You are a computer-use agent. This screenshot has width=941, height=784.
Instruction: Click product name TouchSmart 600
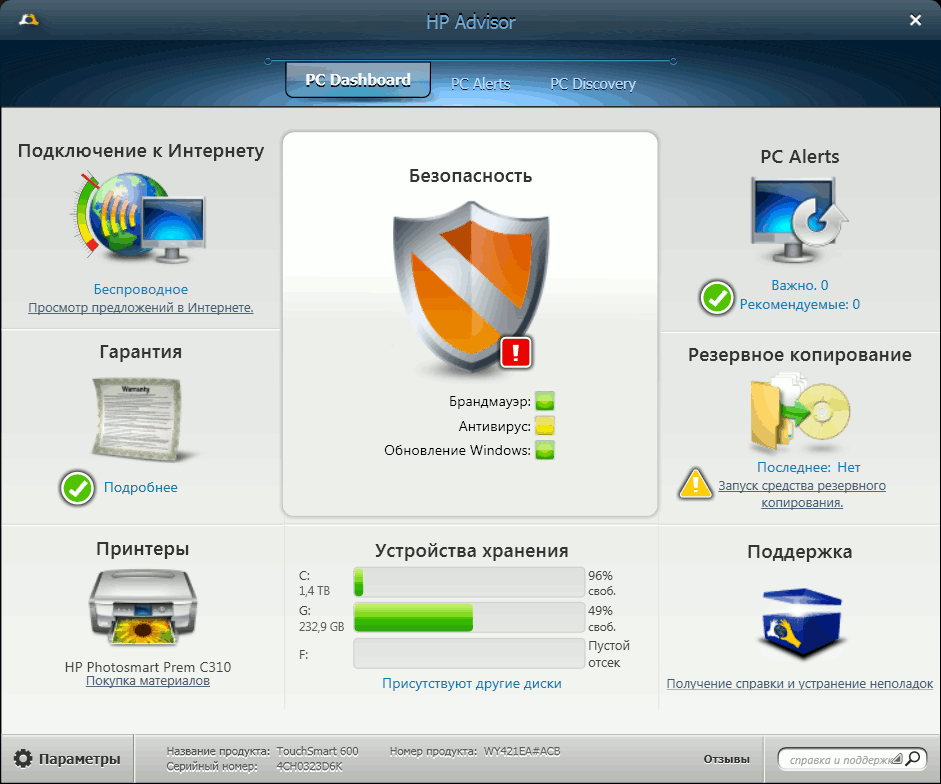point(317,751)
